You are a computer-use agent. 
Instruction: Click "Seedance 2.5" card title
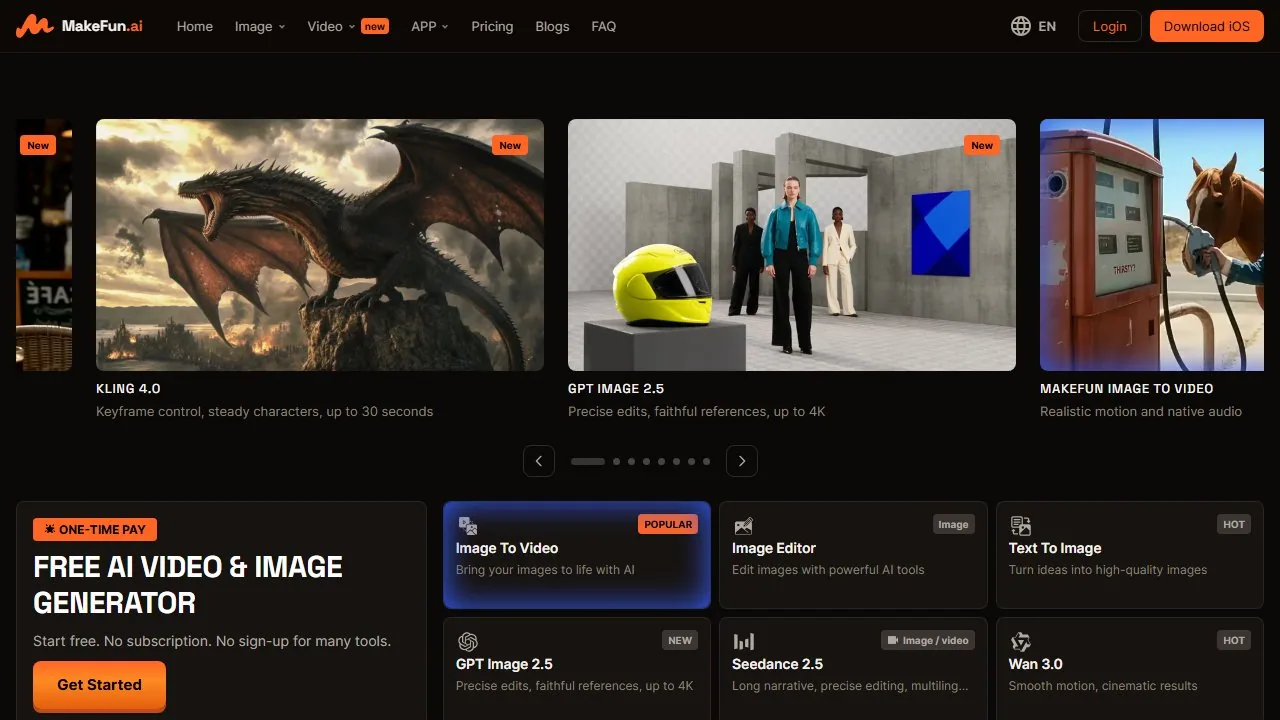click(x=778, y=664)
